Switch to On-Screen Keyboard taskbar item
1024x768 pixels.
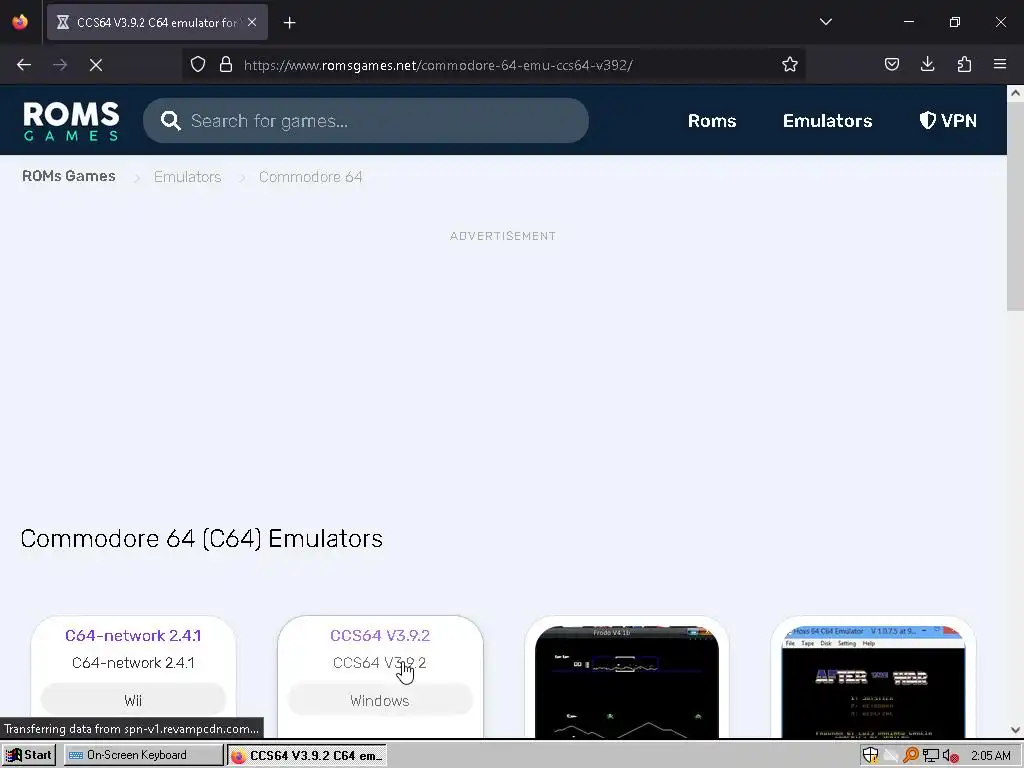pos(143,755)
